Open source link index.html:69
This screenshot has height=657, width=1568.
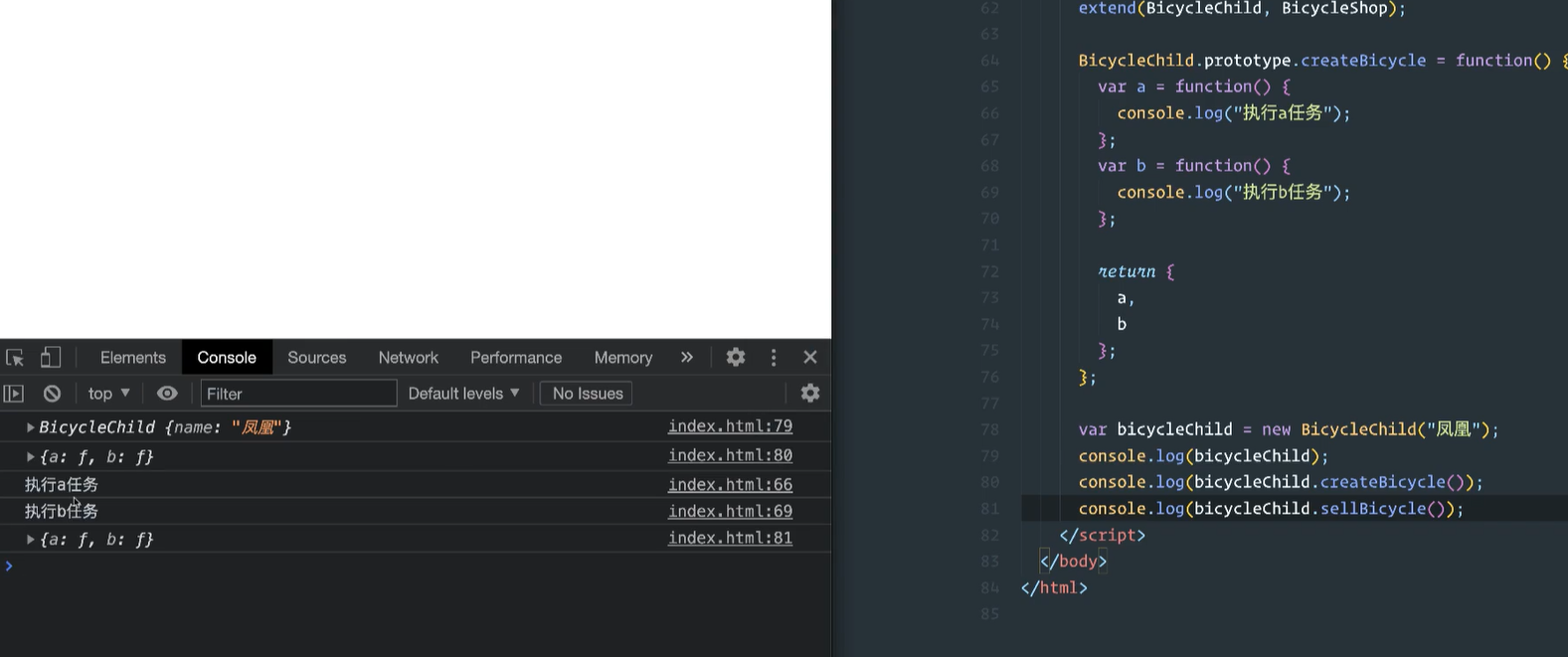[730, 511]
